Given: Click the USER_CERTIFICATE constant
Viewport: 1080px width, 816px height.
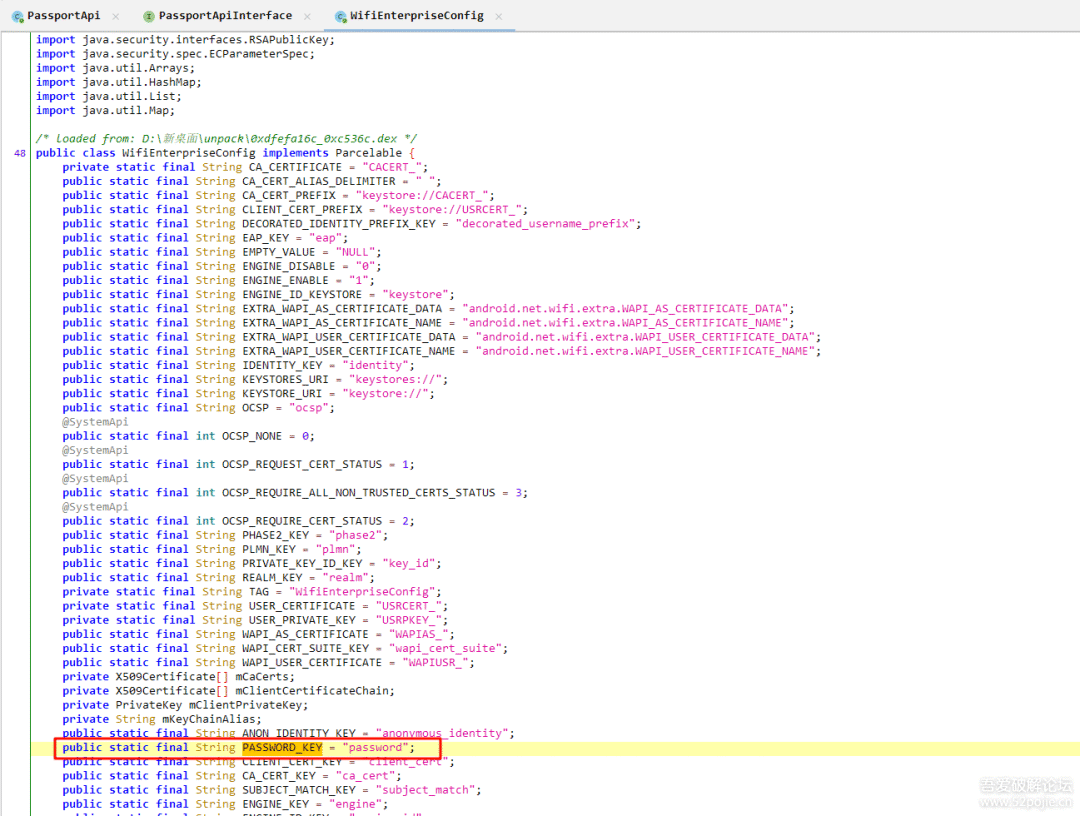Looking at the screenshot, I should [x=302, y=605].
